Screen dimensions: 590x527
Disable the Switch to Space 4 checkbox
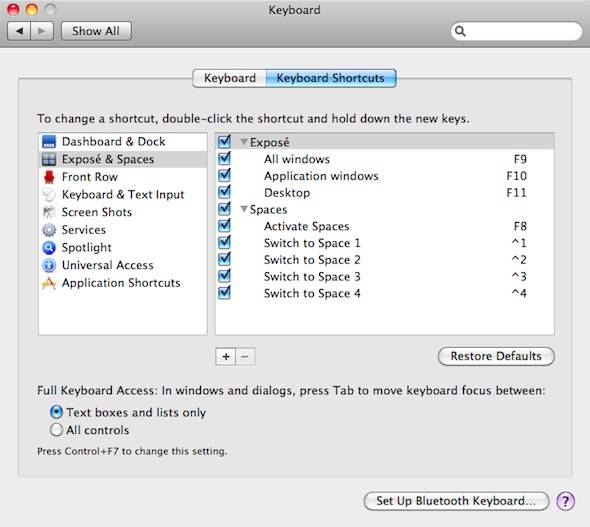point(224,293)
